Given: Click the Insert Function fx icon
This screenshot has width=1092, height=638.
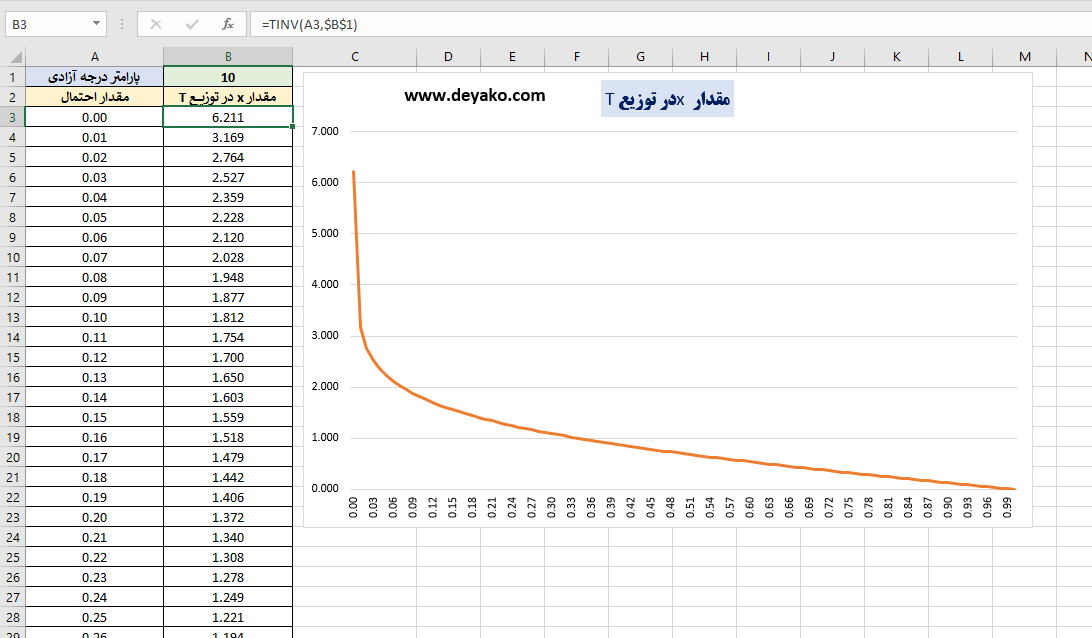Looking at the screenshot, I should [x=228, y=23].
